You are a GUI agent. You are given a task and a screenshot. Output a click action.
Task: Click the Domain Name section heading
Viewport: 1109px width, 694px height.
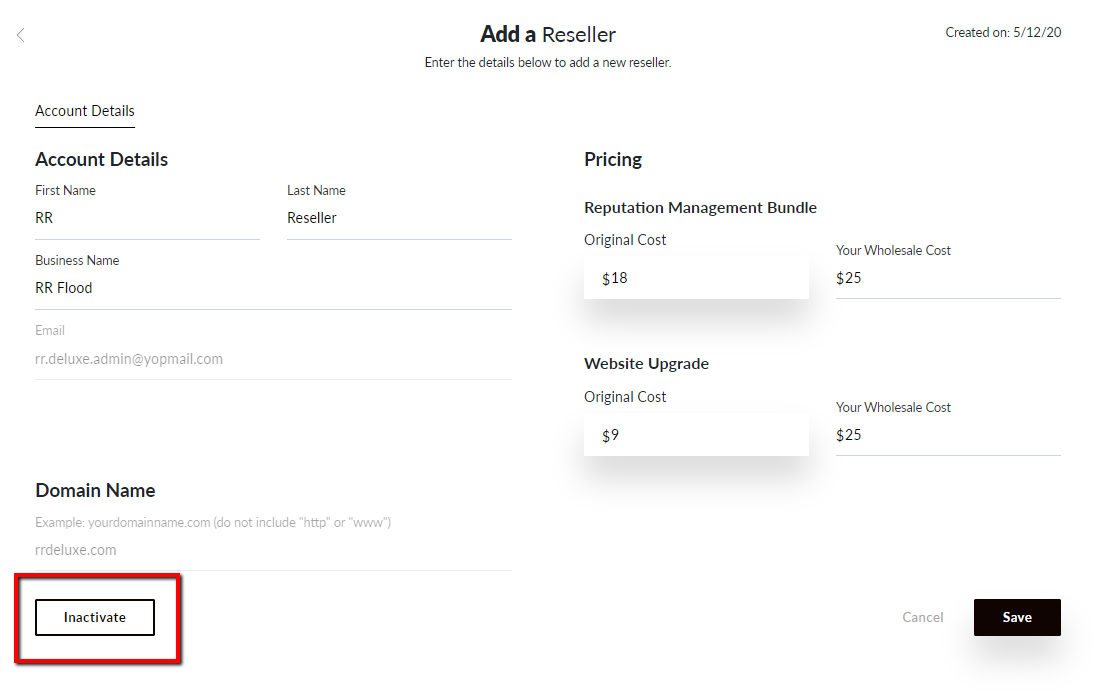[95, 490]
